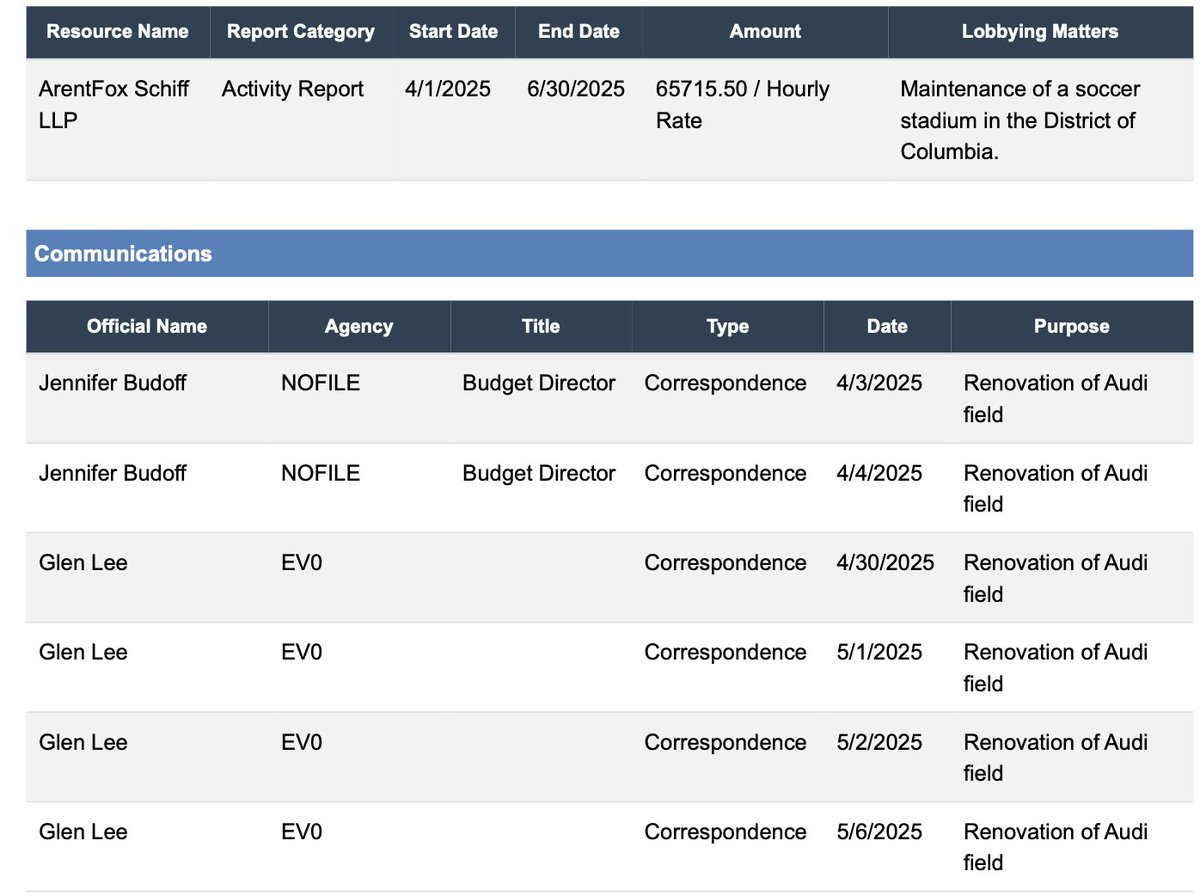Screen dimensions: 1200x896
Task: Click the soccer stadium maintenance lobbying matter text
Action: coord(1020,121)
